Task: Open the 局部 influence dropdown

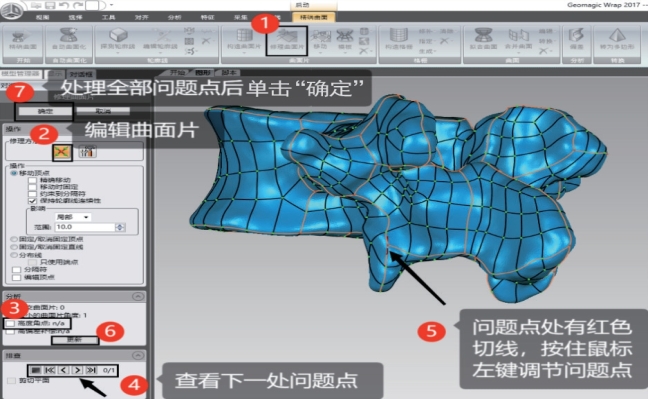Action: (x=73, y=217)
